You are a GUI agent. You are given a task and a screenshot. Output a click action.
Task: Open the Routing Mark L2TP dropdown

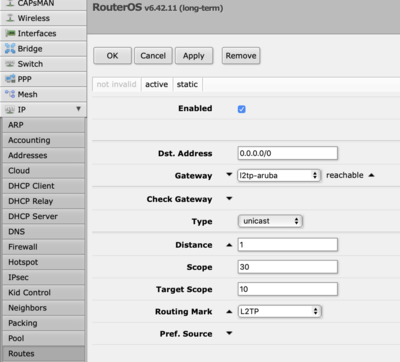pos(279,311)
